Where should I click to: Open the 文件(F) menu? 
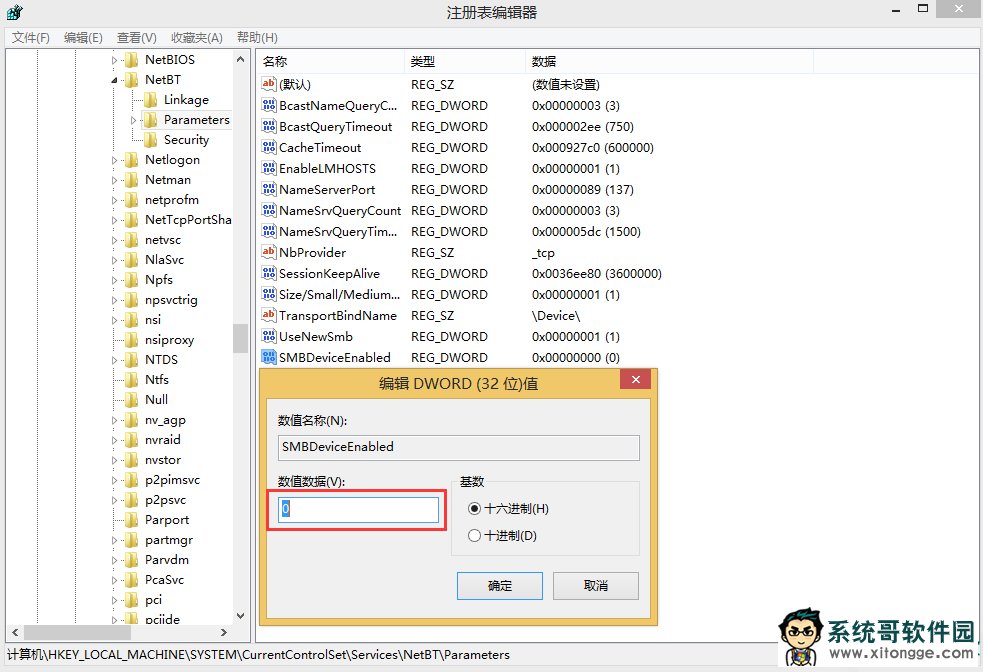click(31, 37)
